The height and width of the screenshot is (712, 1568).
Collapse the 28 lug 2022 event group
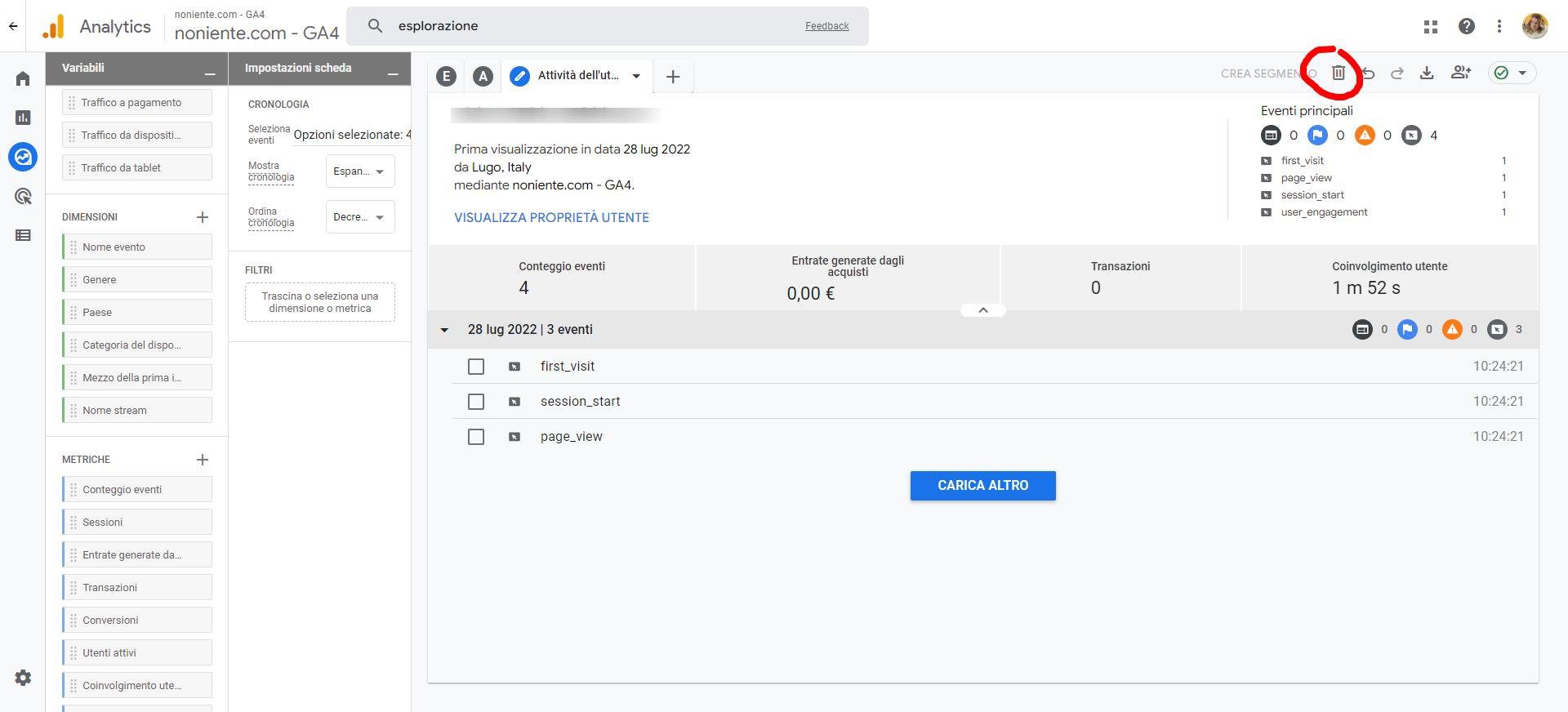(444, 330)
